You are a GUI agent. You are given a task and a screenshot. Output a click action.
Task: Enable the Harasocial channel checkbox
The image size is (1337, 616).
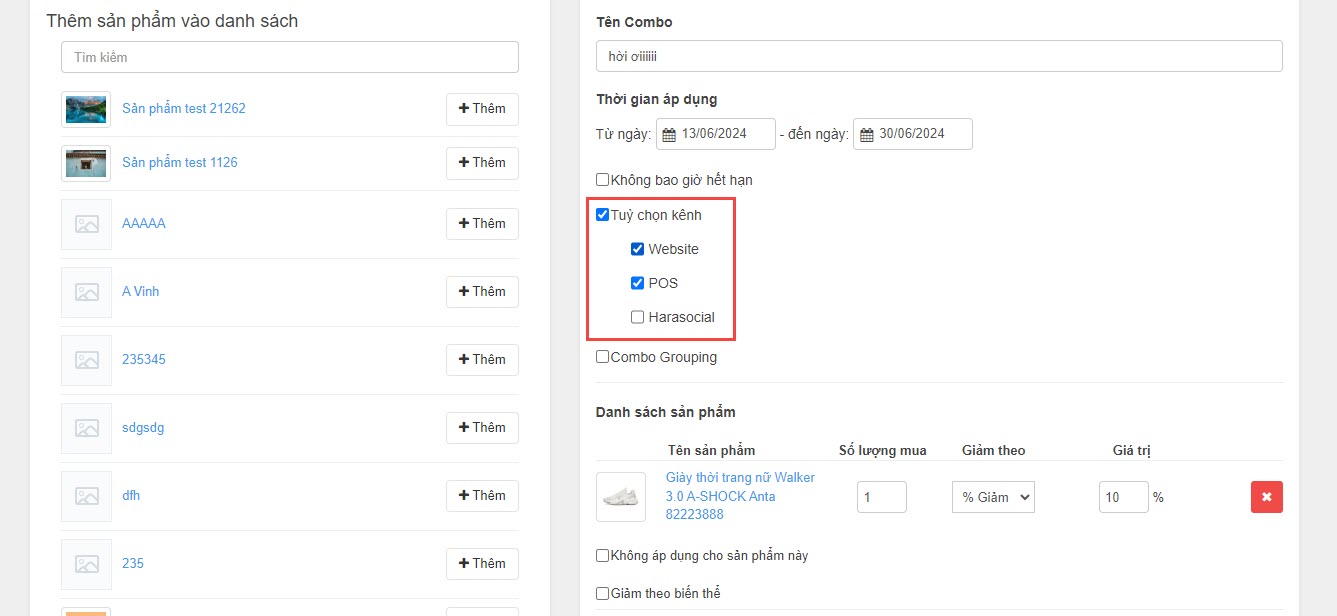(637, 317)
